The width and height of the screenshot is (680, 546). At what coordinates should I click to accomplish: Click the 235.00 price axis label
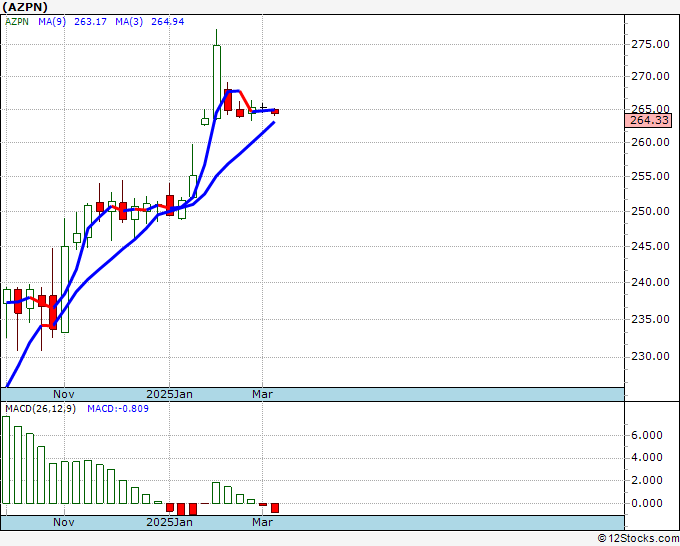point(650,319)
